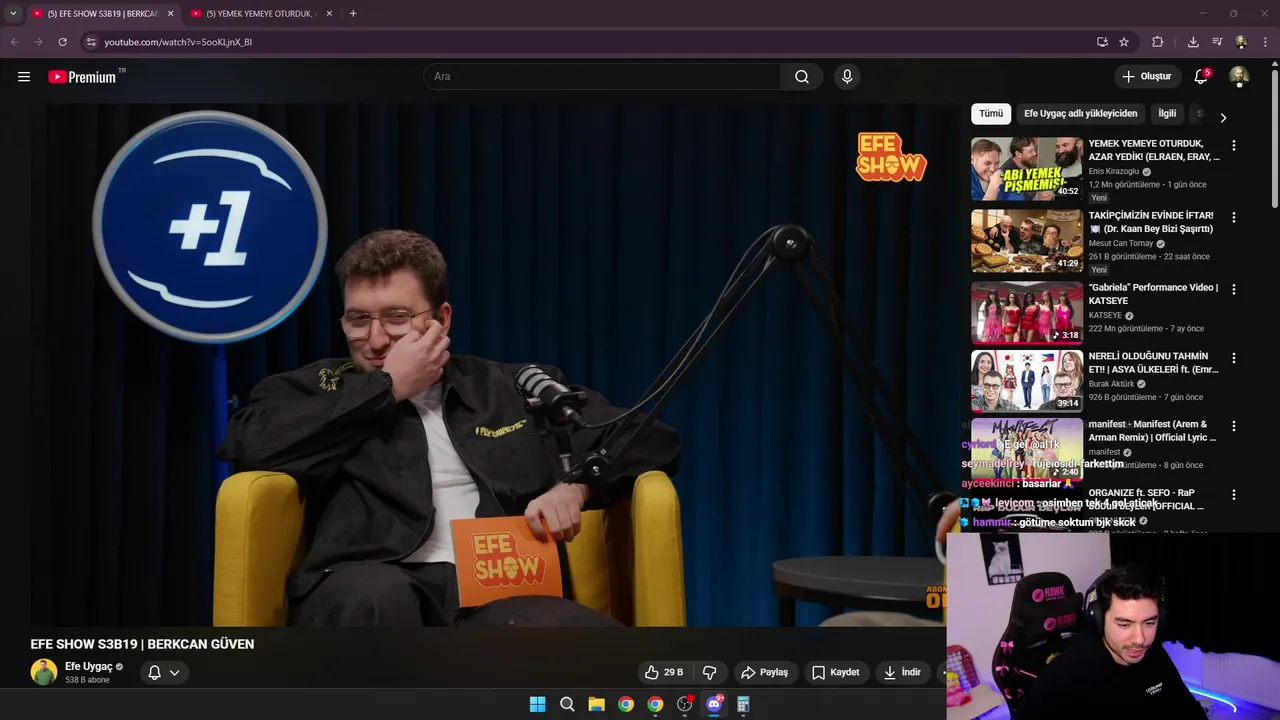
Task: Open more options for manifest remix video
Action: [x=1233, y=426]
